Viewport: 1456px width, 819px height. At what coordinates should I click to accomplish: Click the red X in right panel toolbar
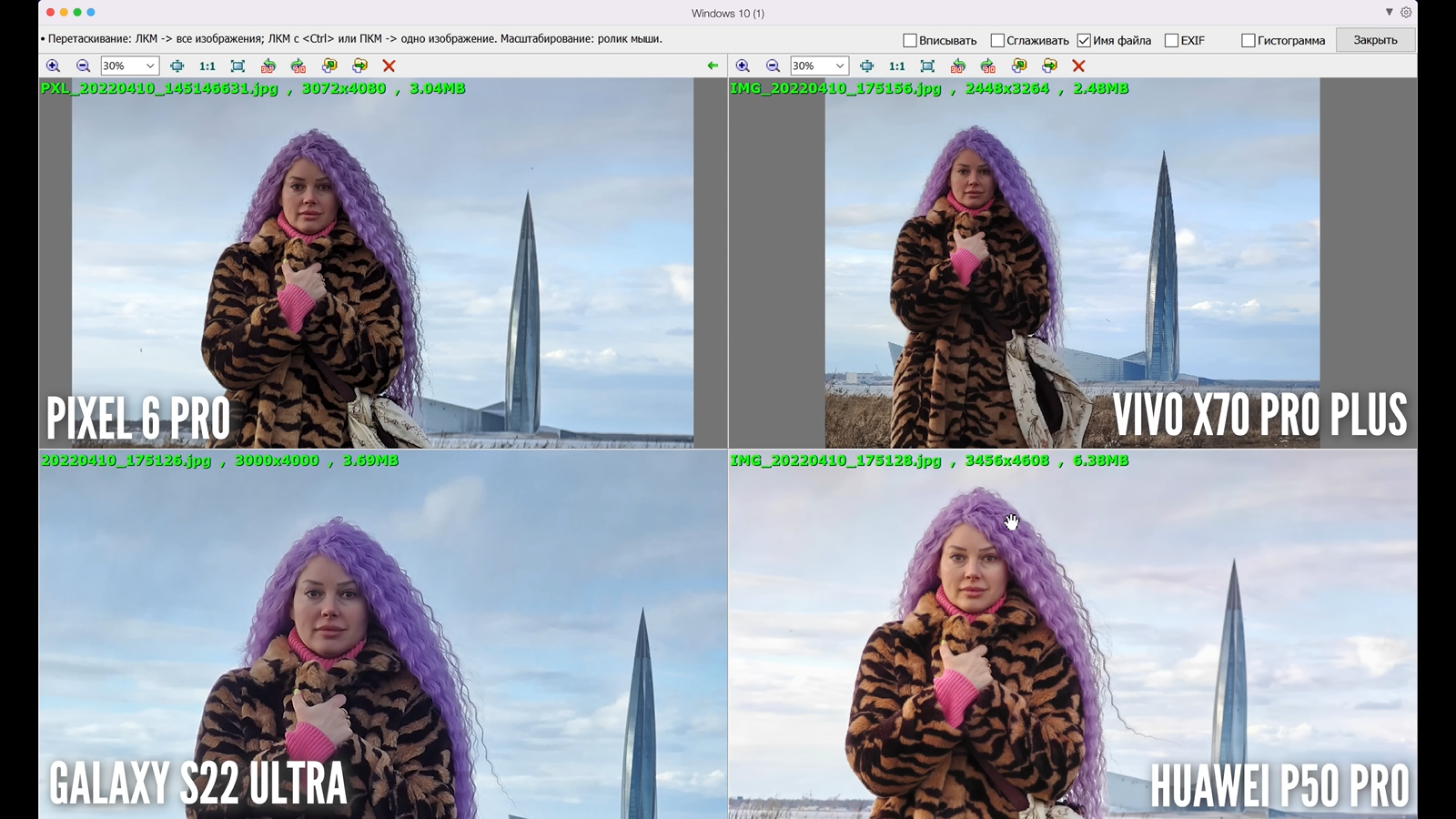1078,66
